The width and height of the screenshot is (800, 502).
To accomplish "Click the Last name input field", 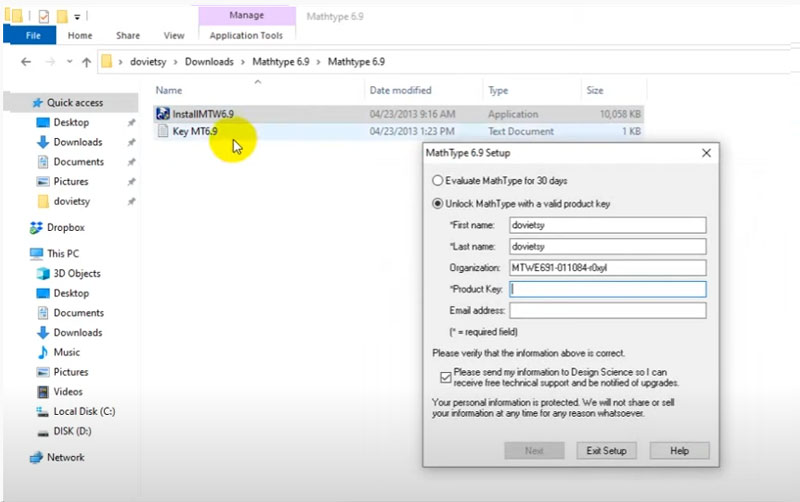I will tap(608, 246).
